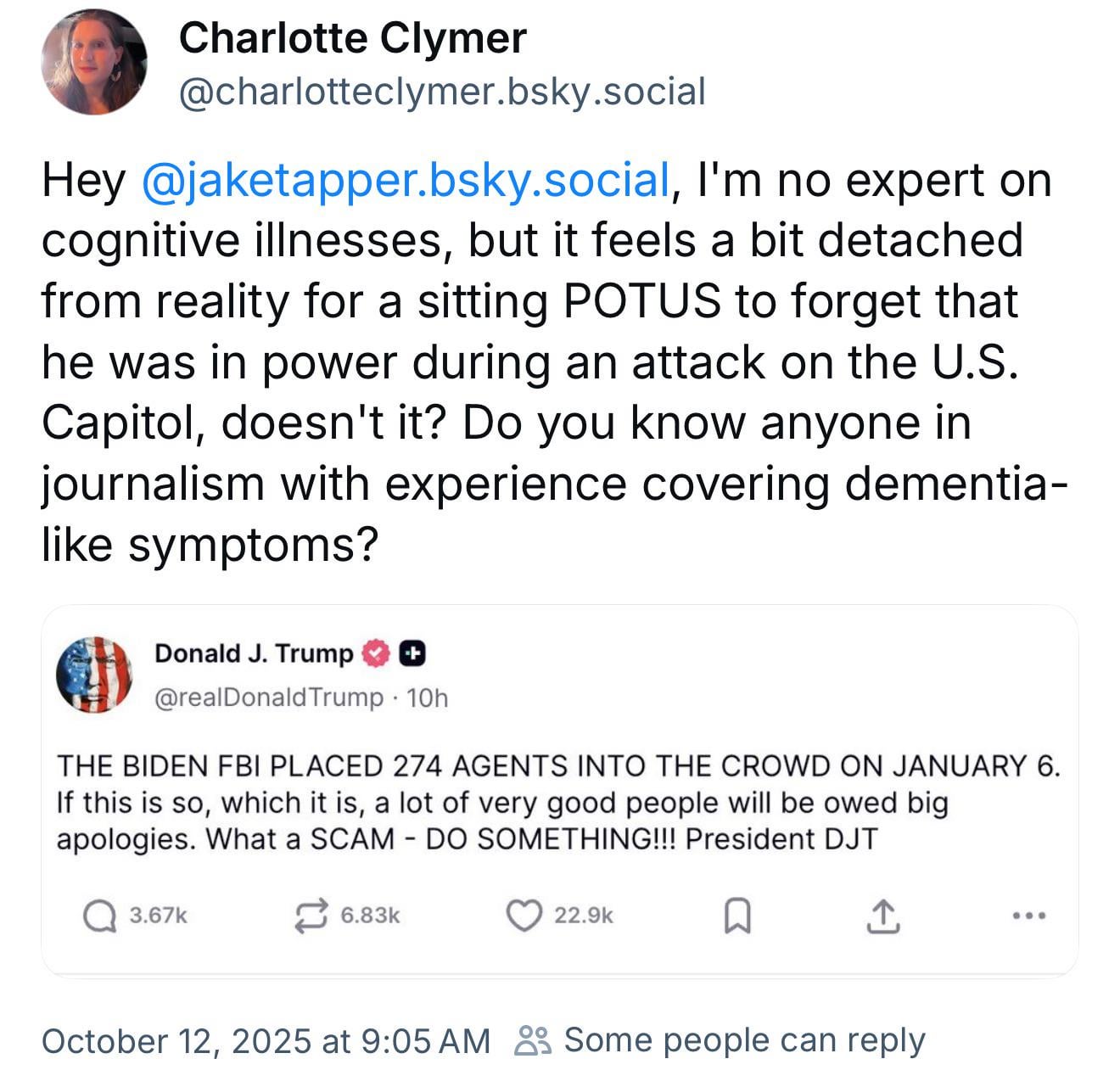This screenshot has height=1070, width=1120.
Task: Click the people icon beside reply settings
Action: 534,1040
